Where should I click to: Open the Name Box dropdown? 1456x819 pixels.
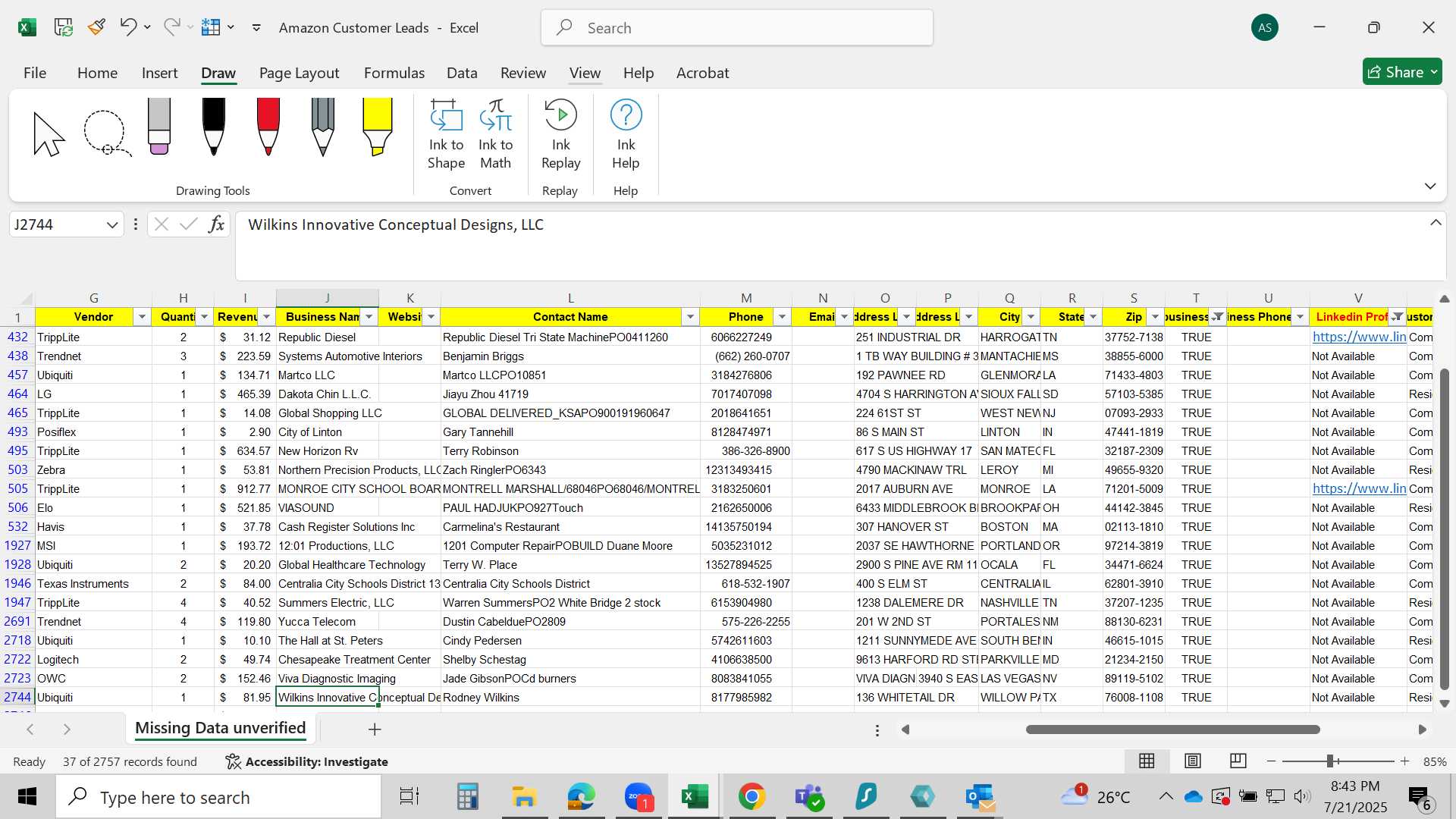pyautogui.click(x=112, y=224)
